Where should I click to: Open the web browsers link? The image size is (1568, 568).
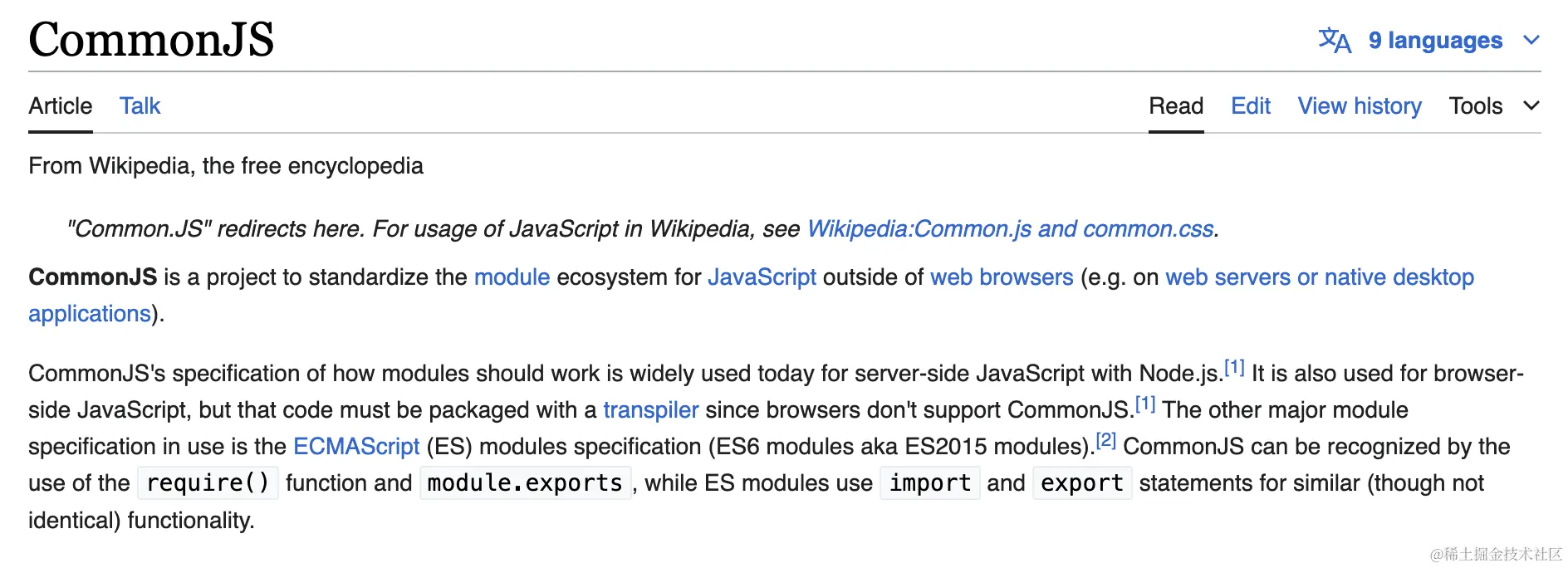[1002, 277]
